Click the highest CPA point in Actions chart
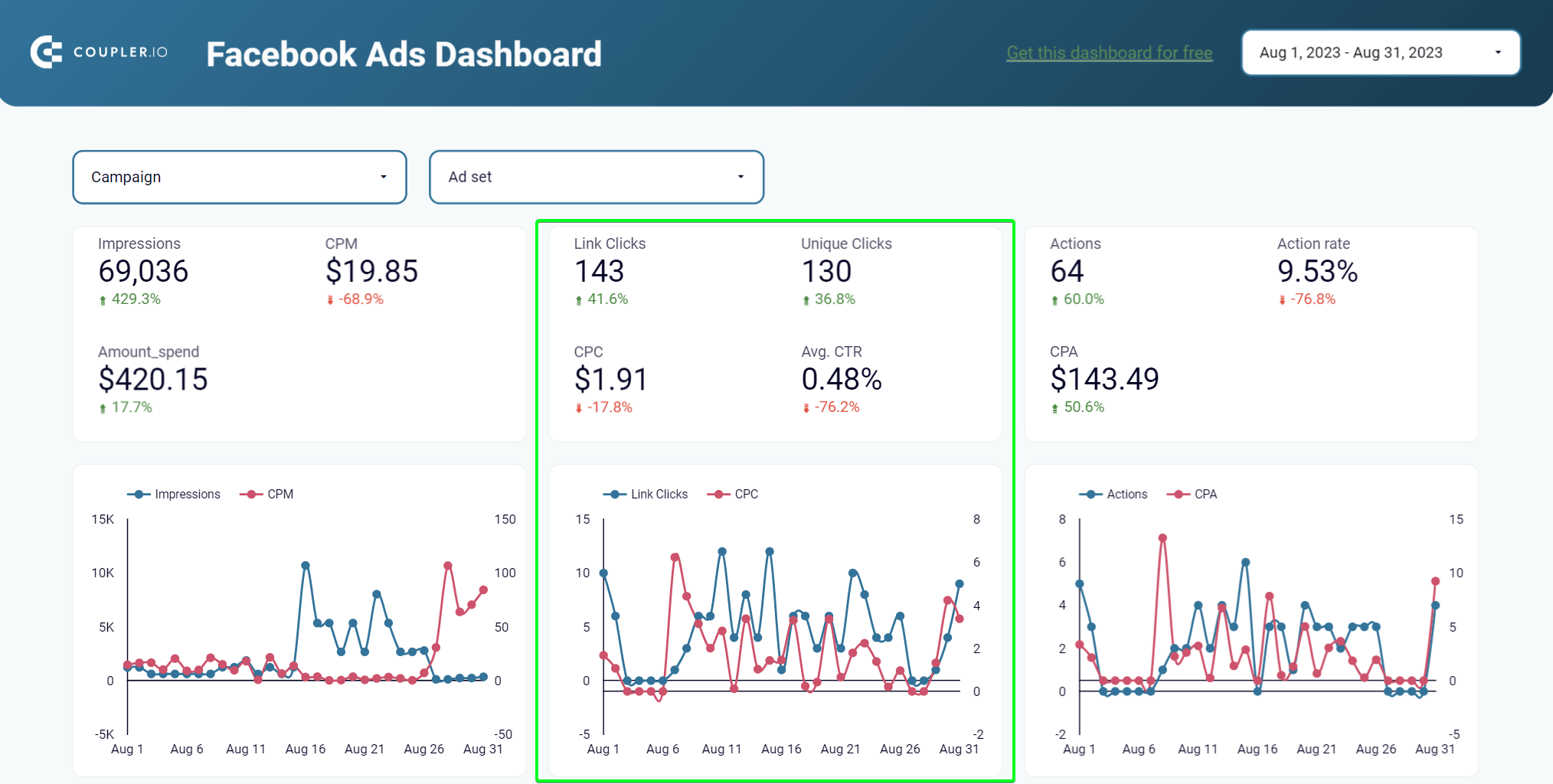This screenshot has height=784, width=1553. pyautogui.click(x=1162, y=538)
